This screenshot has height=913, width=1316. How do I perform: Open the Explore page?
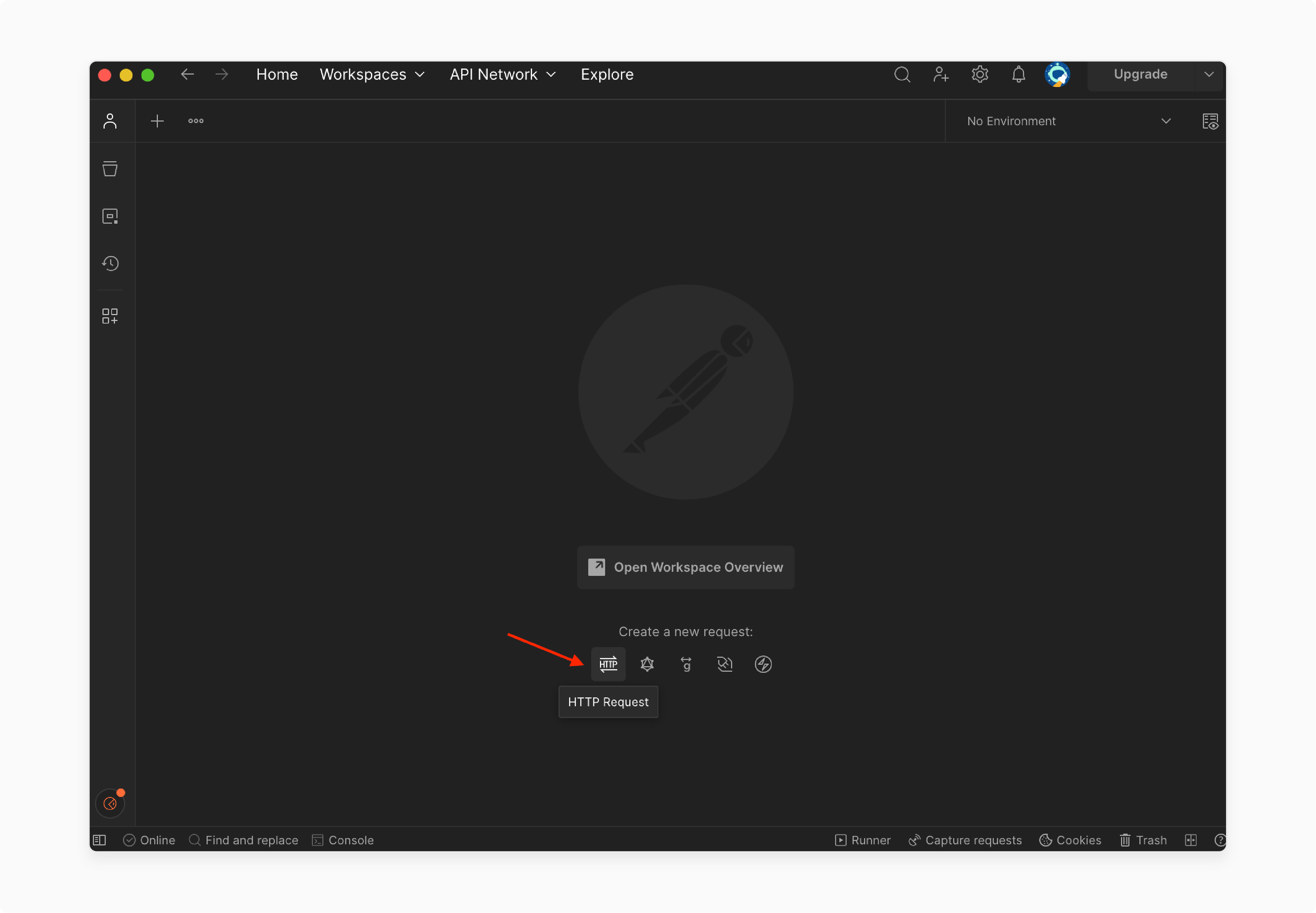click(x=607, y=74)
